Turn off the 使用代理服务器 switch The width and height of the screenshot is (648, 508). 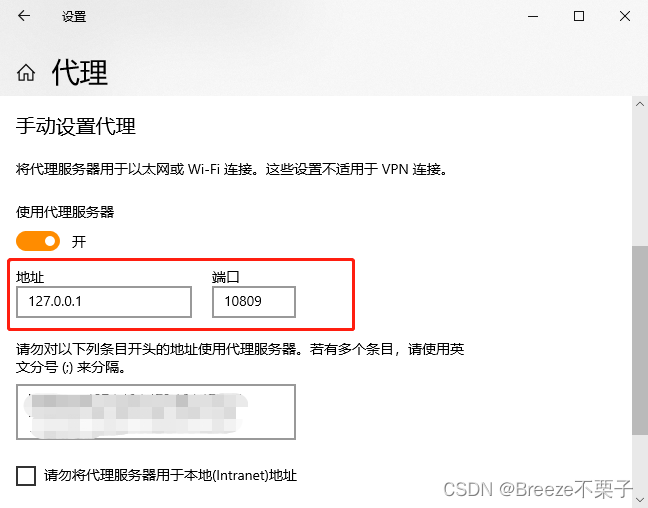(38, 241)
